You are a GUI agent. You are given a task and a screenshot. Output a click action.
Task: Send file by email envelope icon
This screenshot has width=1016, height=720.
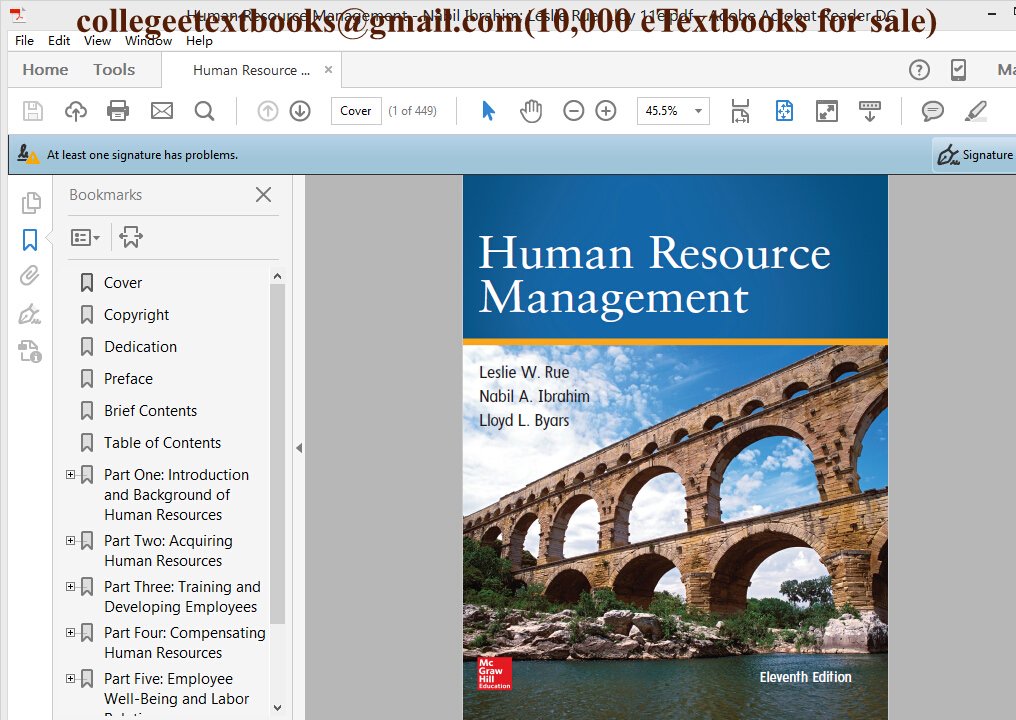[x=161, y=111]
